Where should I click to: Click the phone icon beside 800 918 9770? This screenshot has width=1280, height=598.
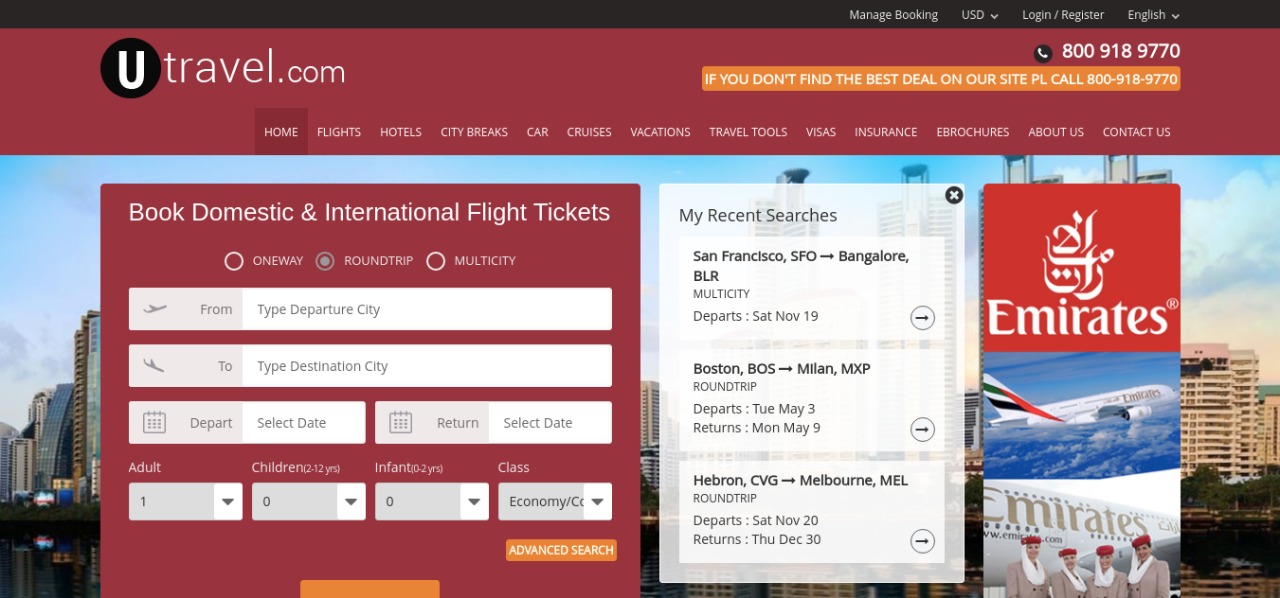1043,53
